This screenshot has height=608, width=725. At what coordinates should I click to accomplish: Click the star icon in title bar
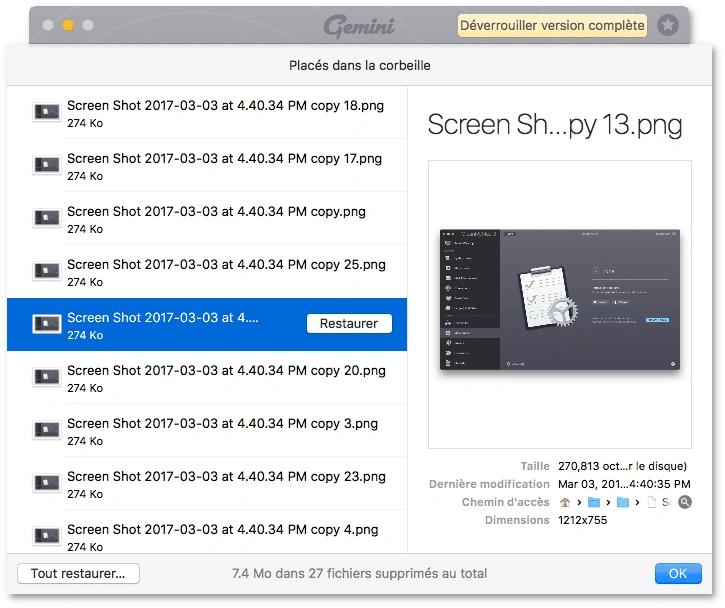[668, 25]
